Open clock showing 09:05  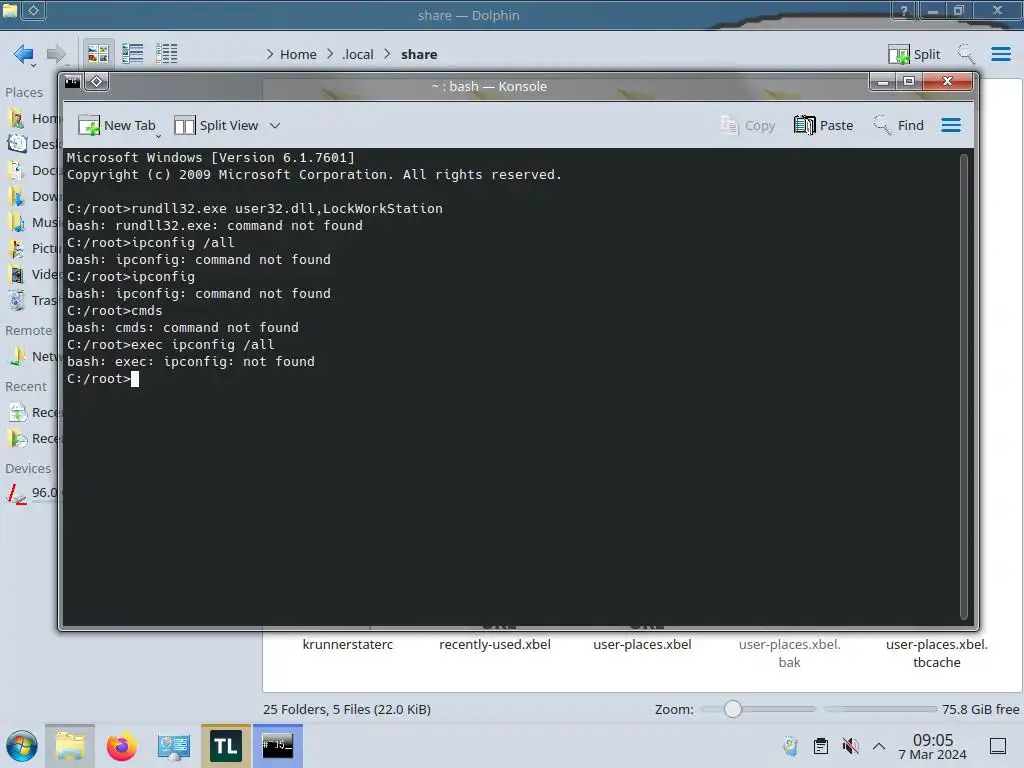pyautogui.click(x=933, y=746)
